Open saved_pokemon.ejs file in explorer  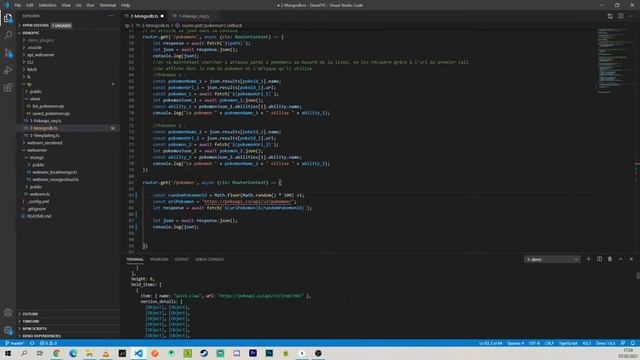(51, 113)
